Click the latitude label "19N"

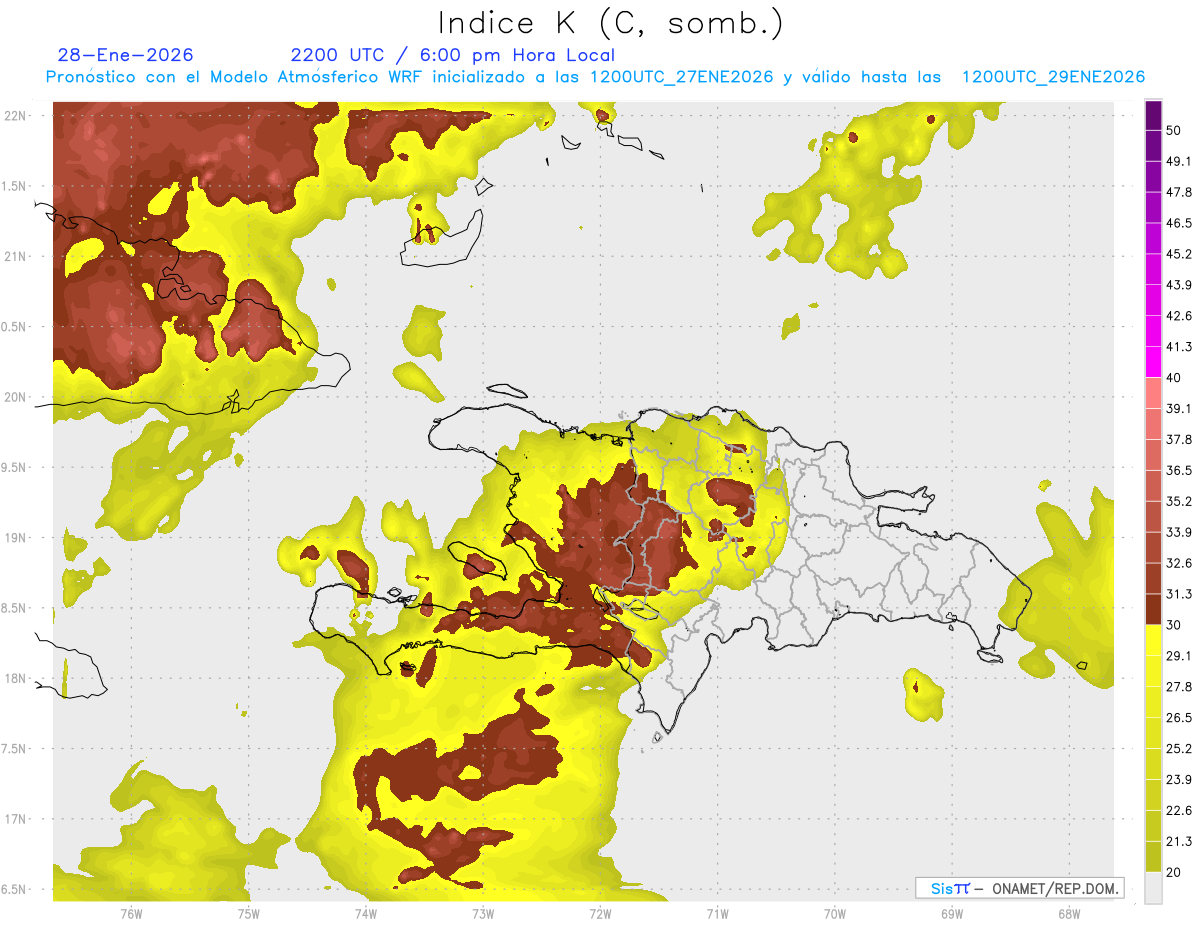coord(16,538)
